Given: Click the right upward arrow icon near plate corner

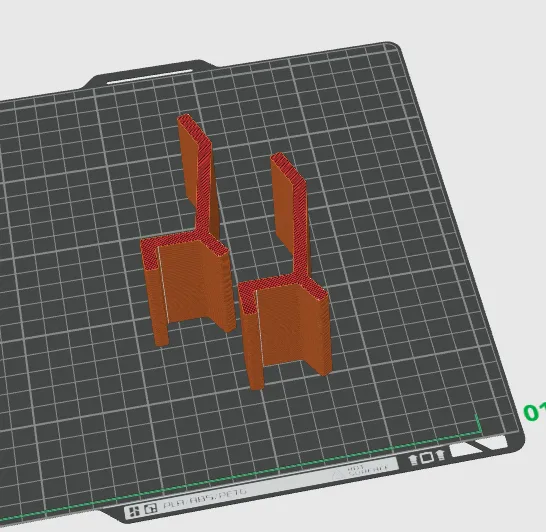Looking at the screenshot, I should 440,455.
